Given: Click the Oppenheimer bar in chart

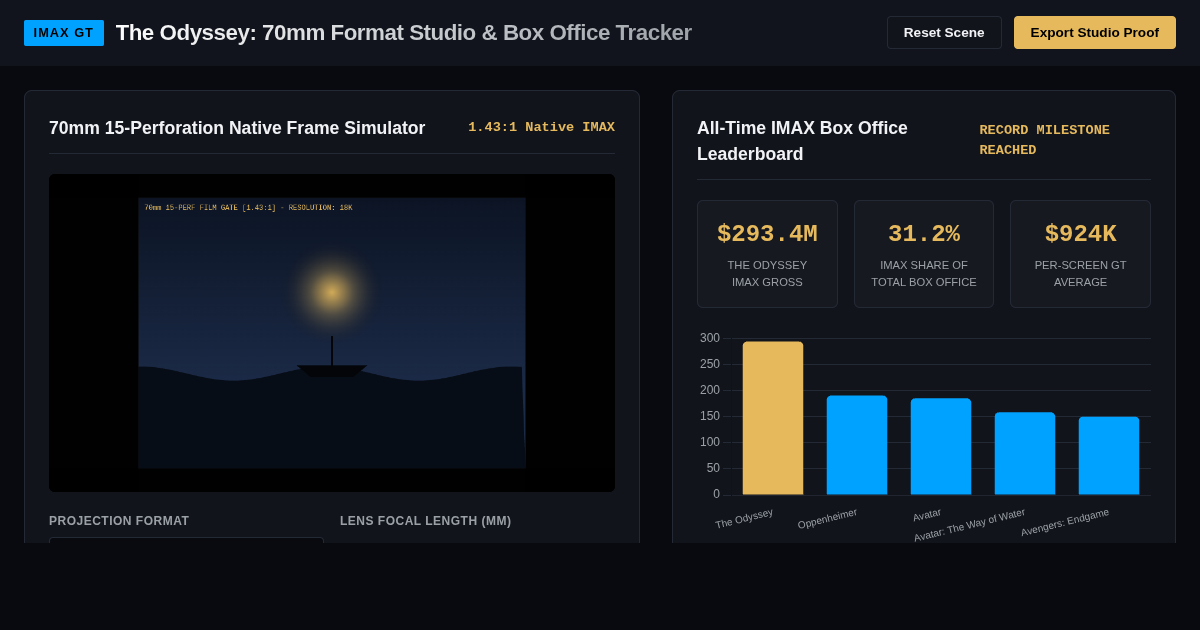Looking at the screenshot, I should (x=857, y=445).
